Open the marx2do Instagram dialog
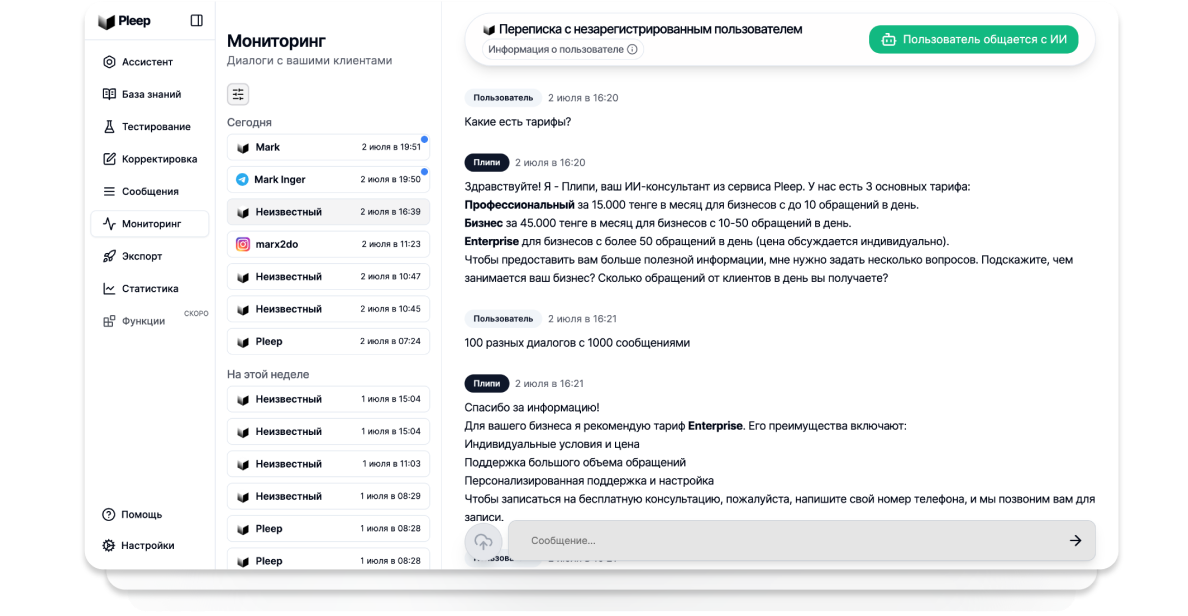This screenshot has width=1188, height=616. 328,244
